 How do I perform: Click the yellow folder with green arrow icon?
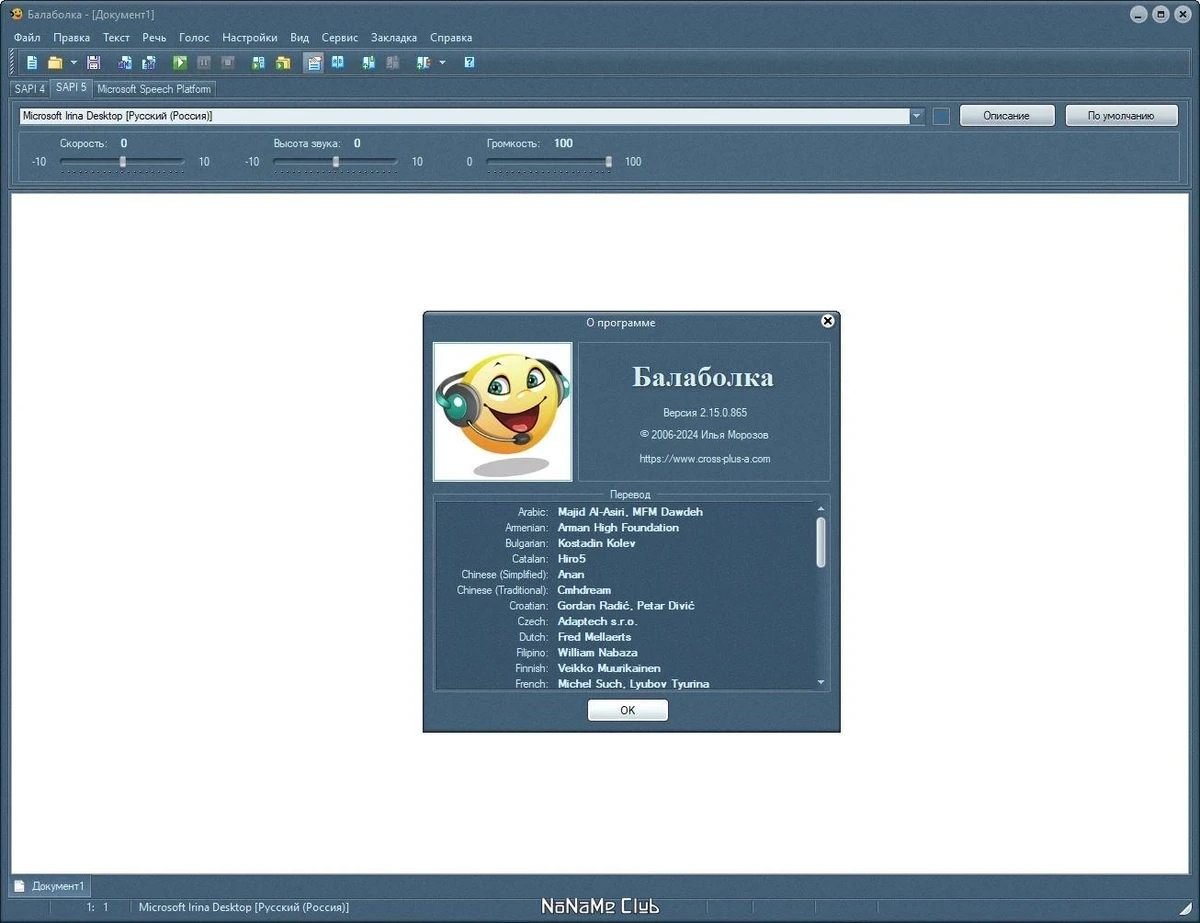tap(283, 62)
